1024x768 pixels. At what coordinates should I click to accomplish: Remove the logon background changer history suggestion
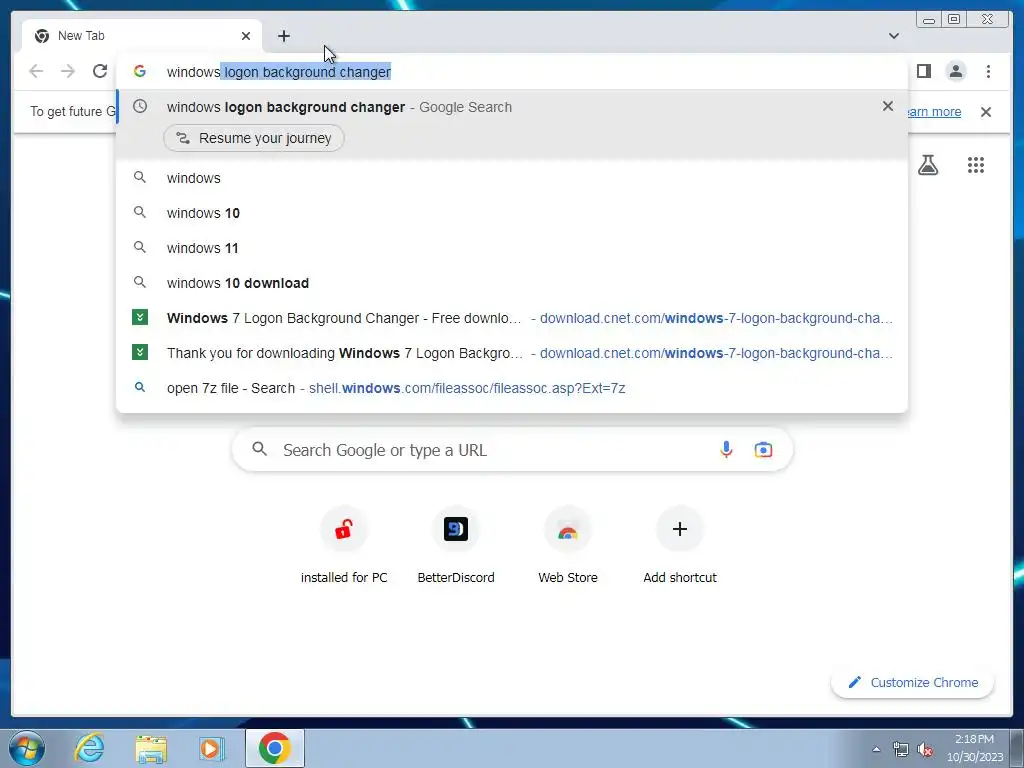pyautogui.click(x=888, y=106)
